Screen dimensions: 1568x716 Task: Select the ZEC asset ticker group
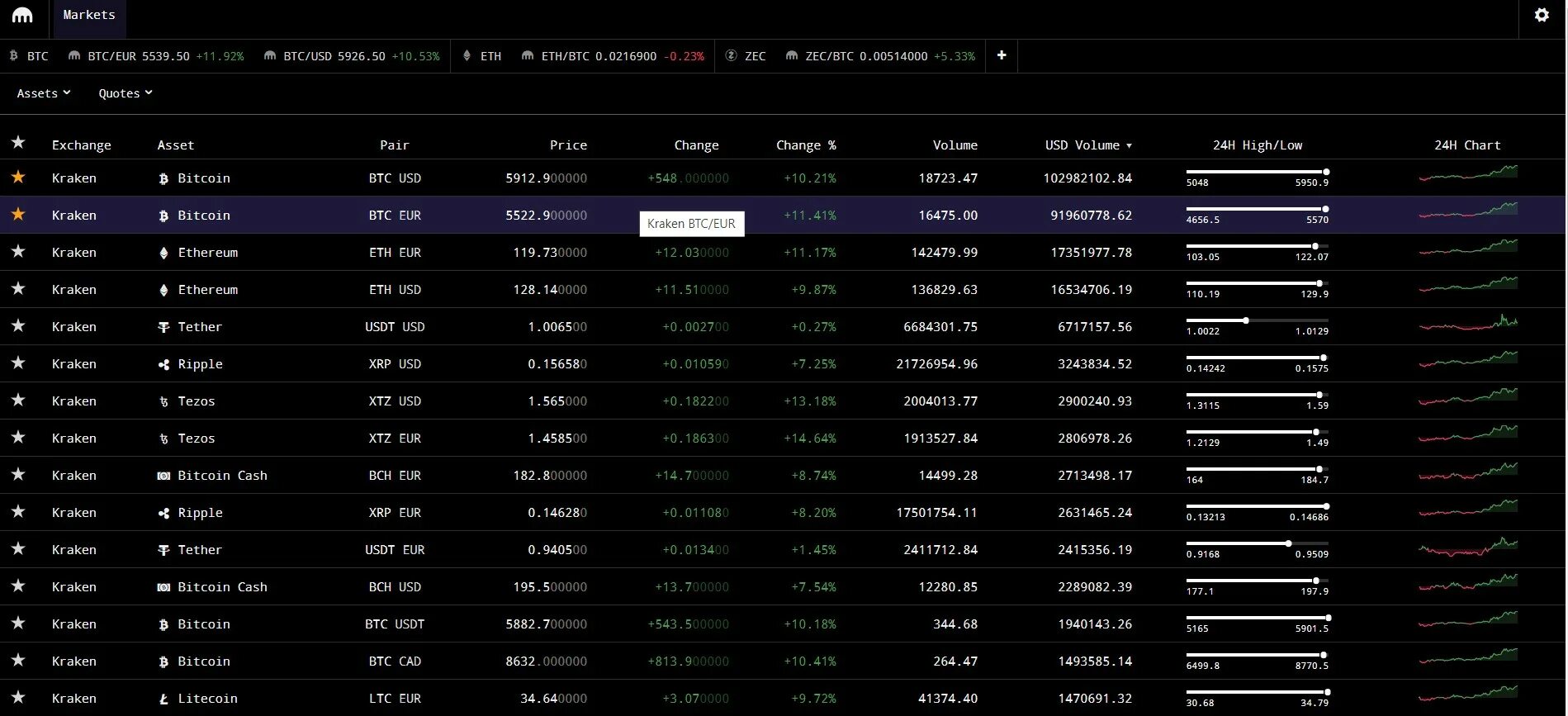tap(746, 56)
